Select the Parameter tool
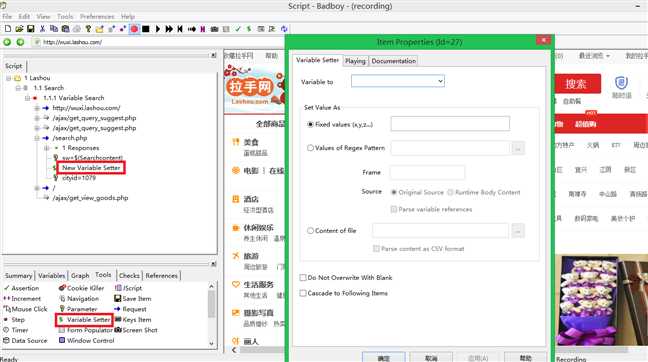Image resolution: width=648 pixels, height=362 pixels. [78, 309]
